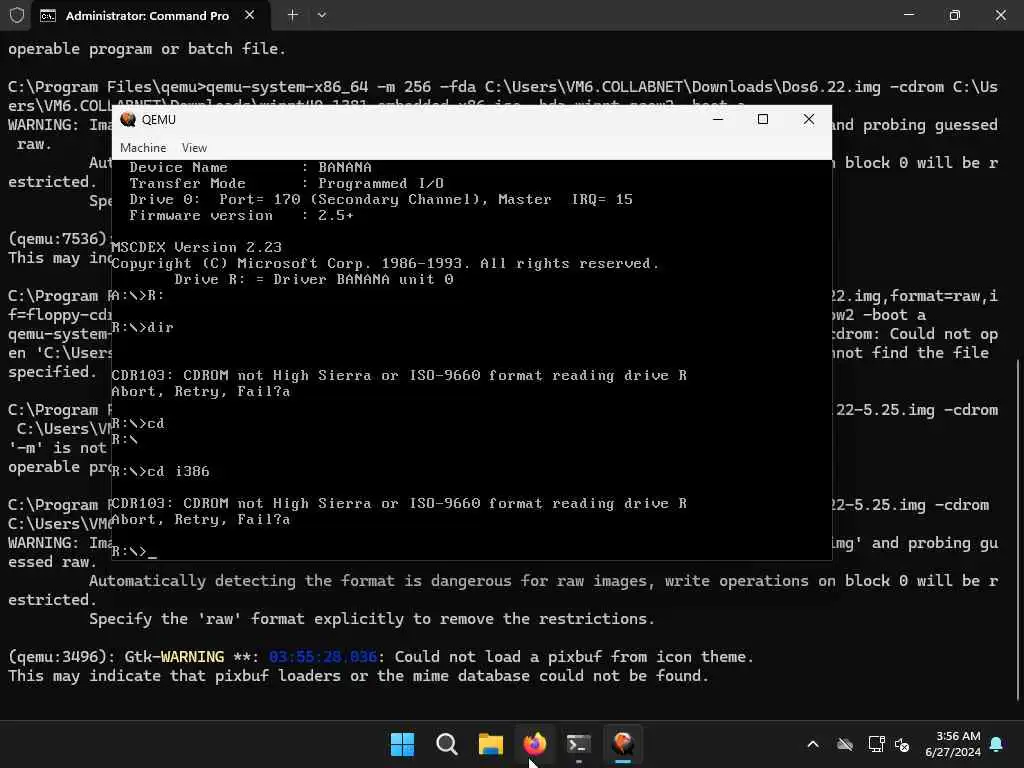The height and width of the screenshot is (768, 1024).
Task: Open the notification bell
Action: 997,744
